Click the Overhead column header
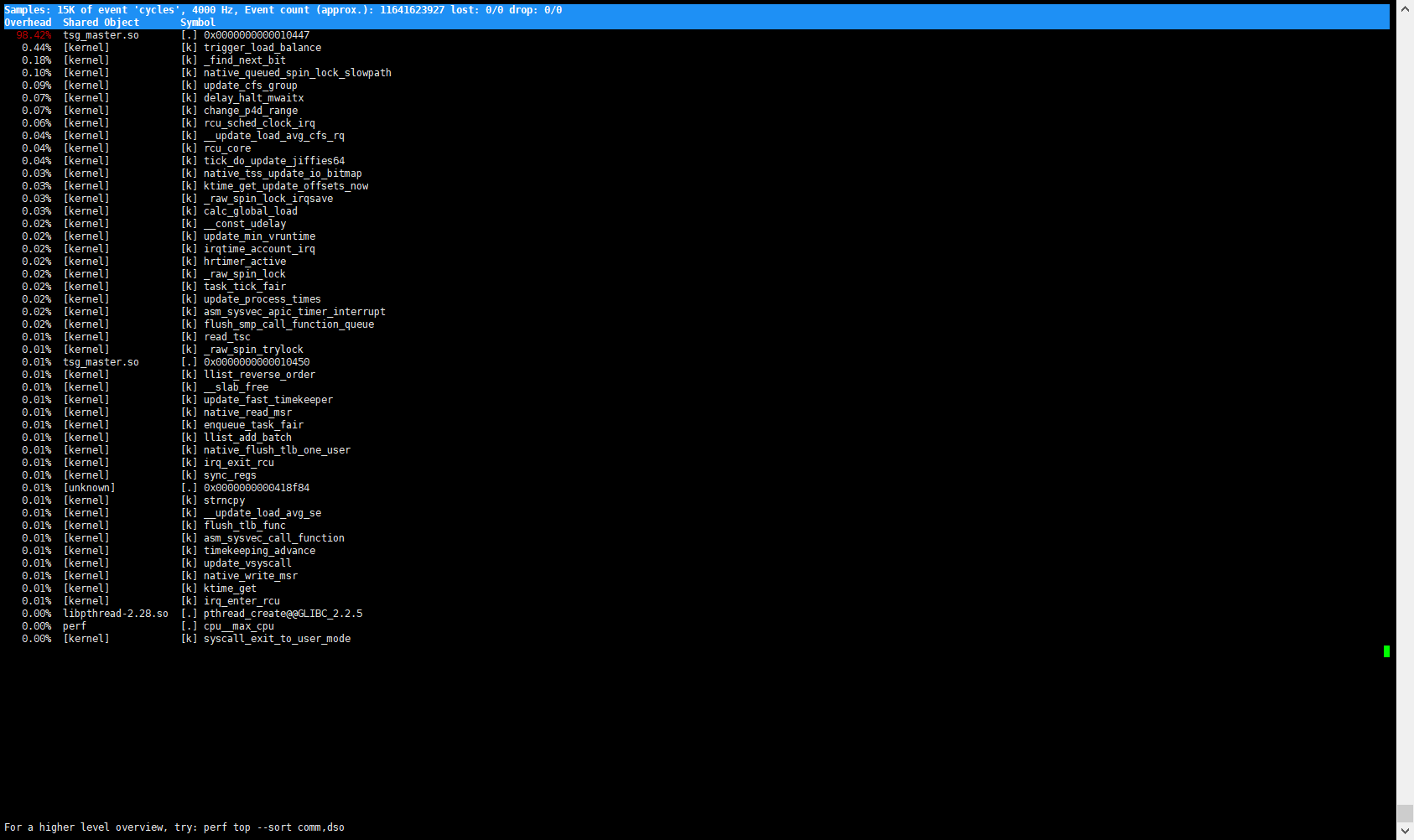The width and height of the screenshot is (1414, 840). (x=28, y=23)
